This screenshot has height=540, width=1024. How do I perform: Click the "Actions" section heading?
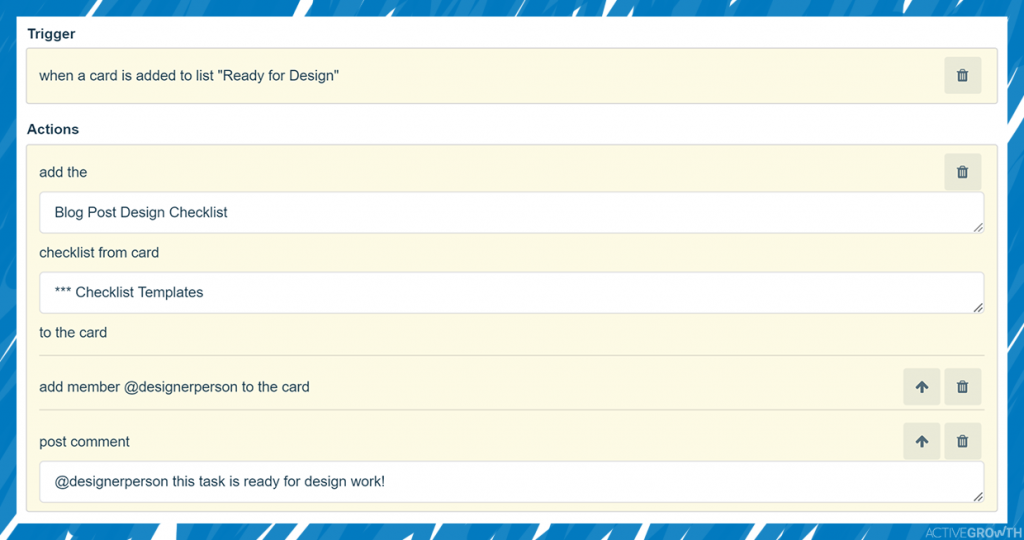[53, 129]
